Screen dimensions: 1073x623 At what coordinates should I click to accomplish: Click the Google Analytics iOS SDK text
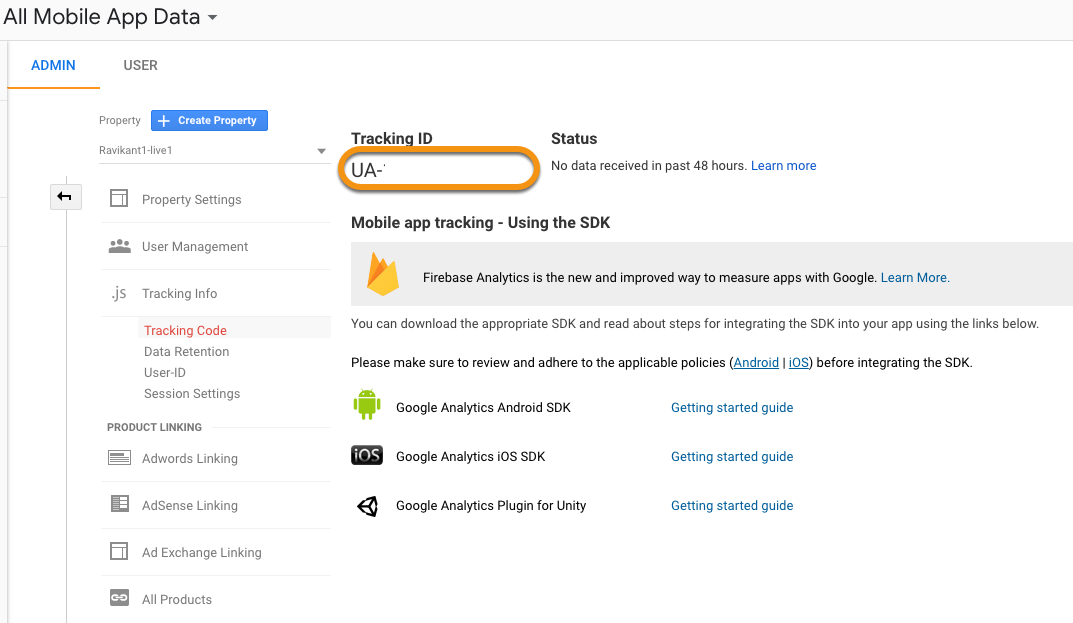(x=471, y=457)
